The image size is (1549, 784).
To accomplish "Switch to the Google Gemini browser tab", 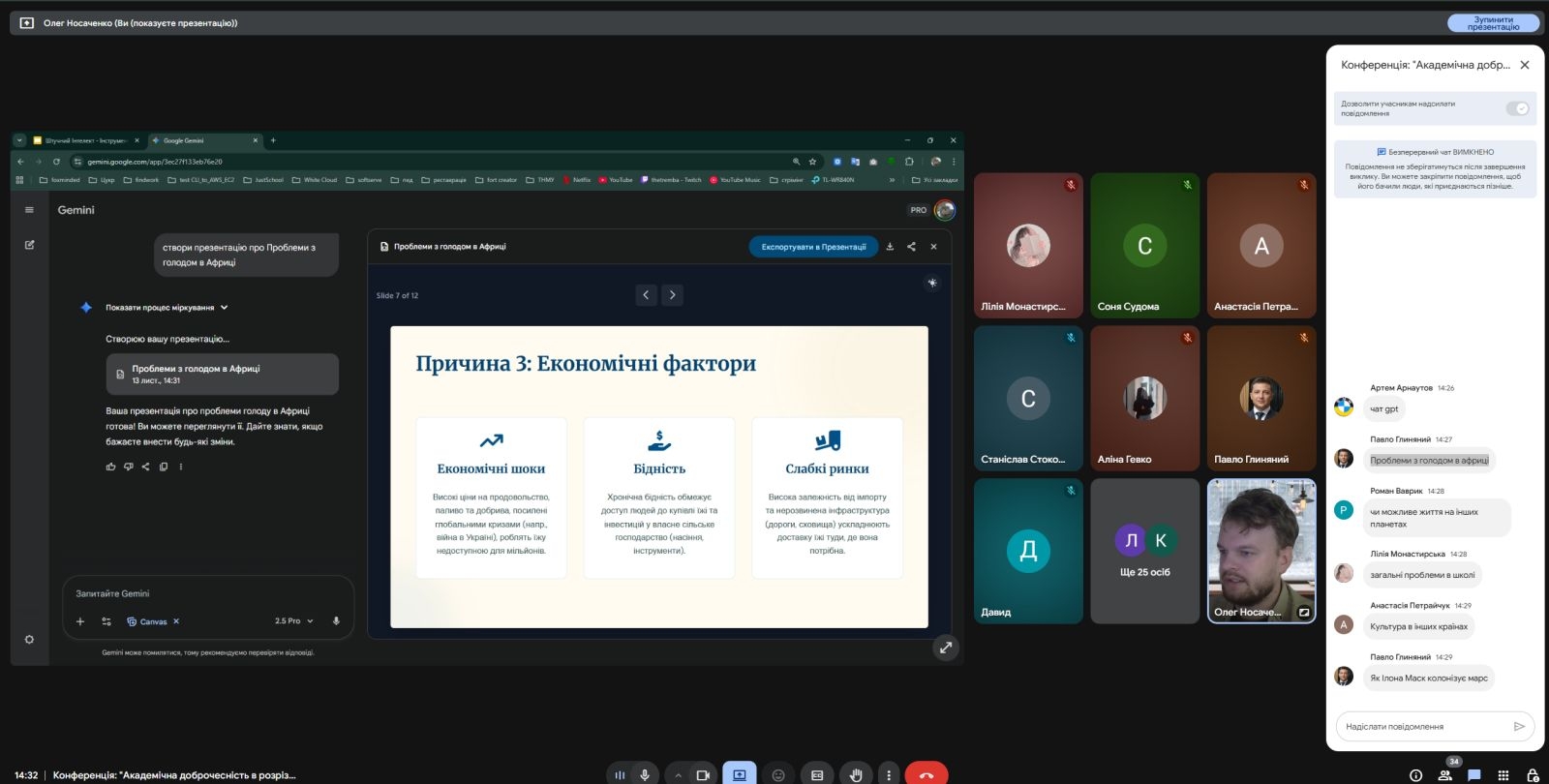I will coord(203,140).
